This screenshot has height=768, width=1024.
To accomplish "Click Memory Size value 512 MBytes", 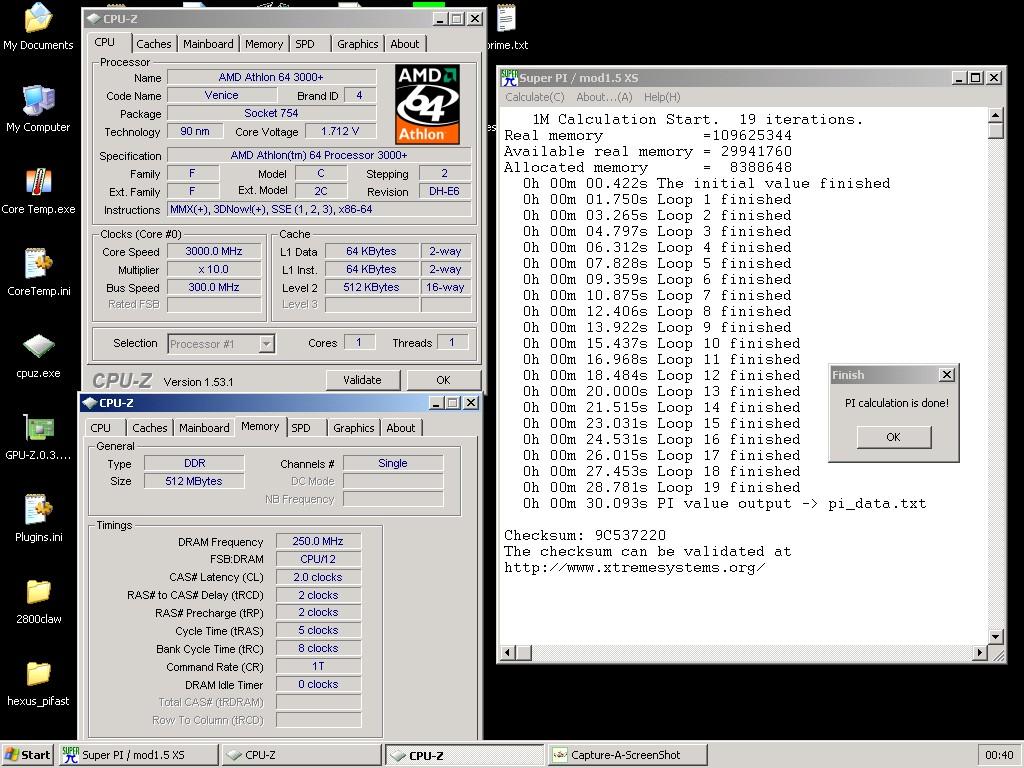I will 194,481.
